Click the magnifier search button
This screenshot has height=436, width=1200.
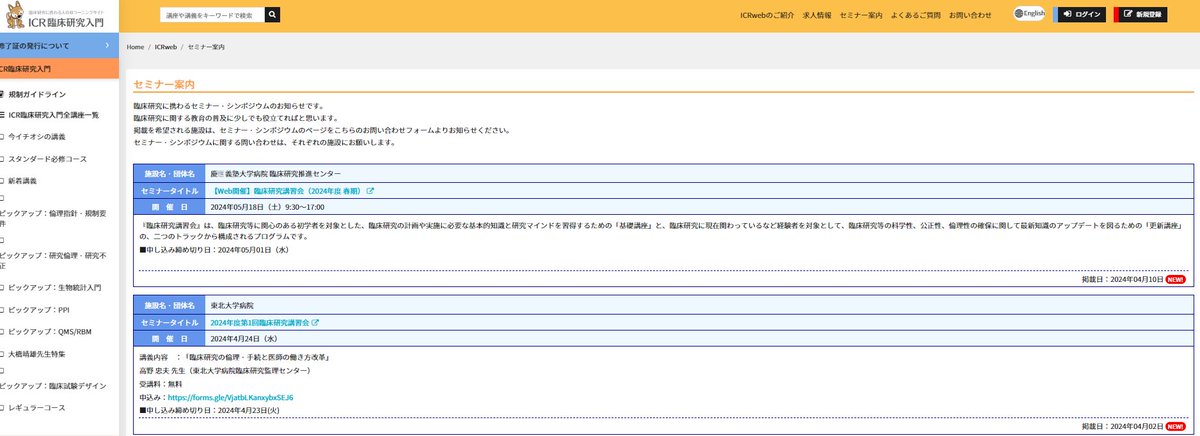point(273,15)
